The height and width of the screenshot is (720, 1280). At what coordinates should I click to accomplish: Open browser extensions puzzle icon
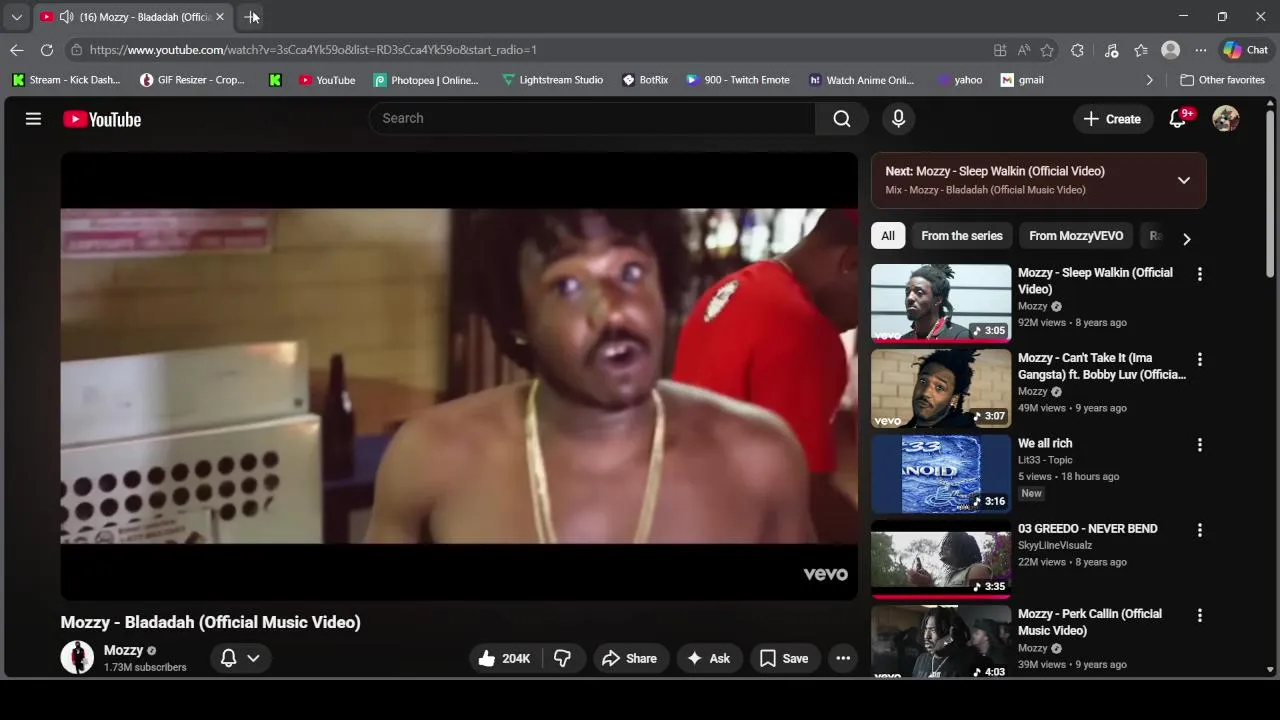click(1077, 50)
